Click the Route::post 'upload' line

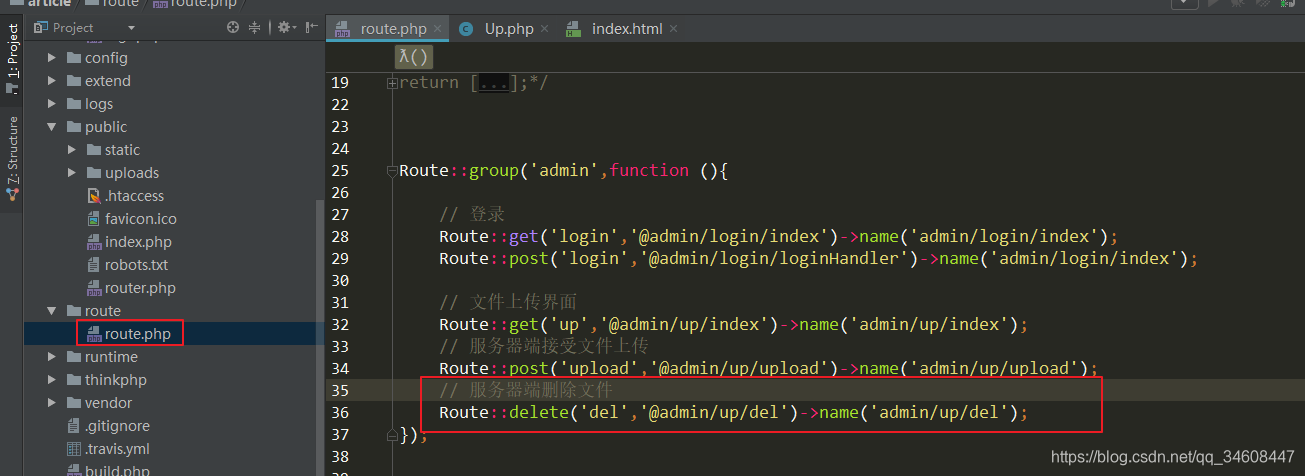pos(768,369)
